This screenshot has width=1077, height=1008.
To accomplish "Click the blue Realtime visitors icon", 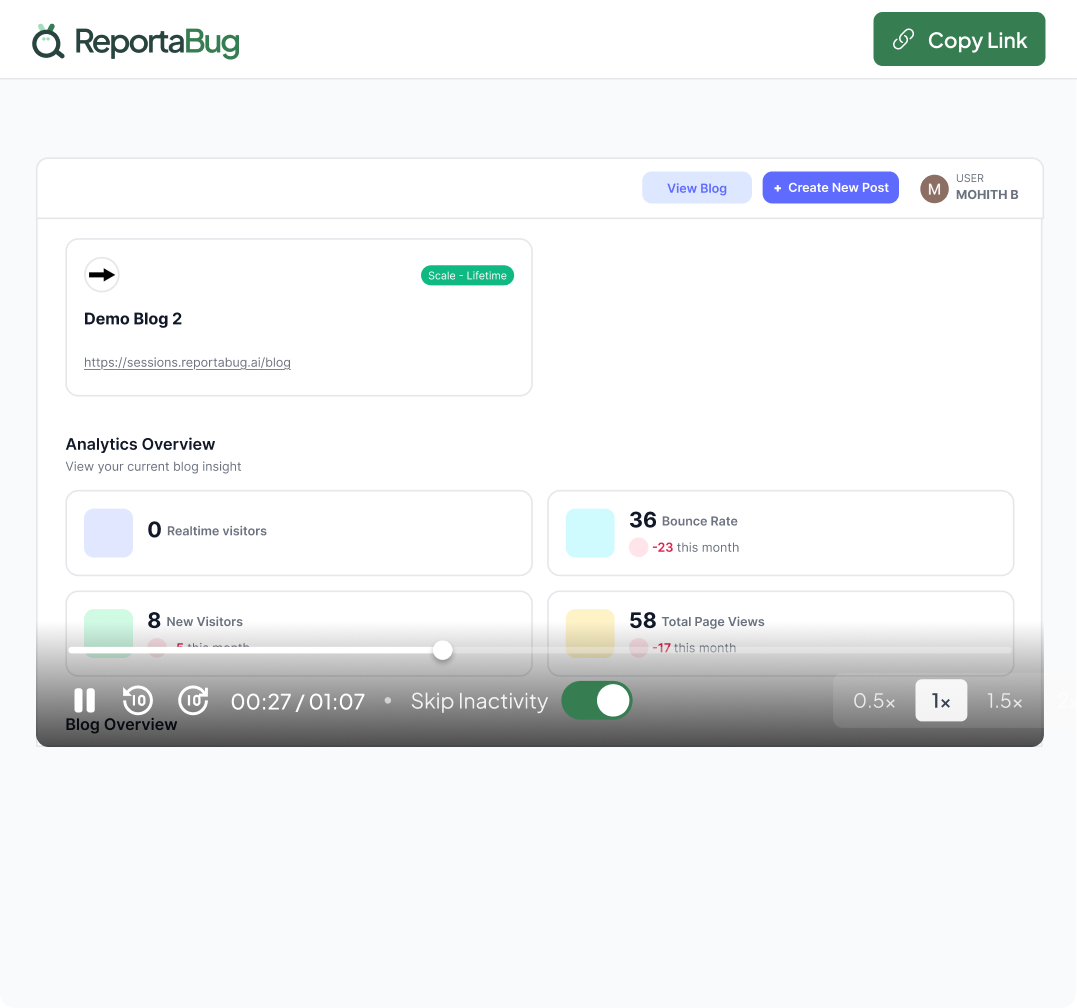I will (x=109, y=532).
